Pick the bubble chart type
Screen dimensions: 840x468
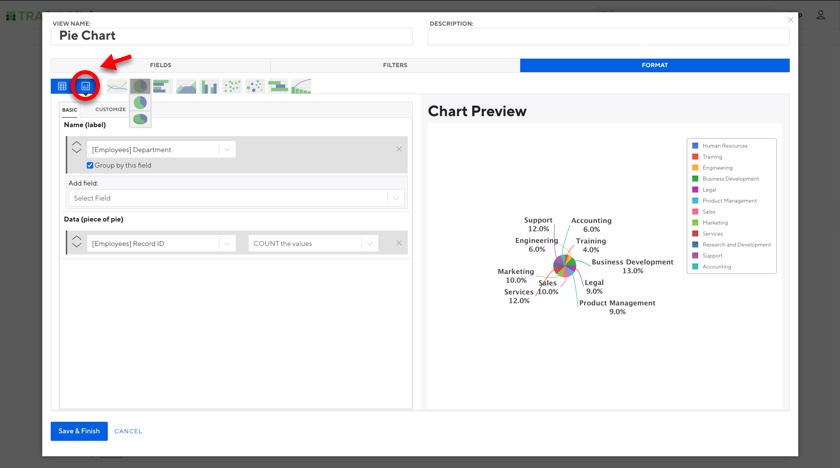(255, 87)
